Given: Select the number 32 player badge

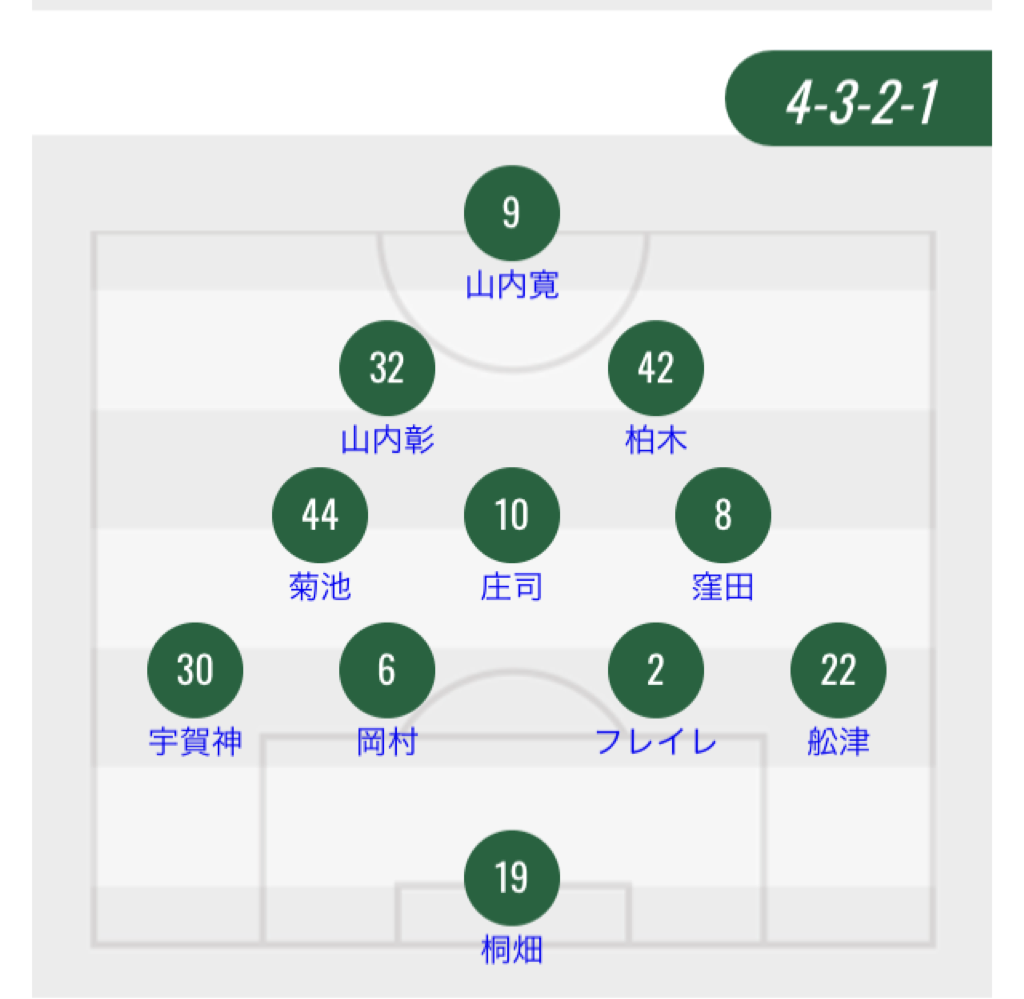Looking at the screenshot, I should (x=387, y=368).
